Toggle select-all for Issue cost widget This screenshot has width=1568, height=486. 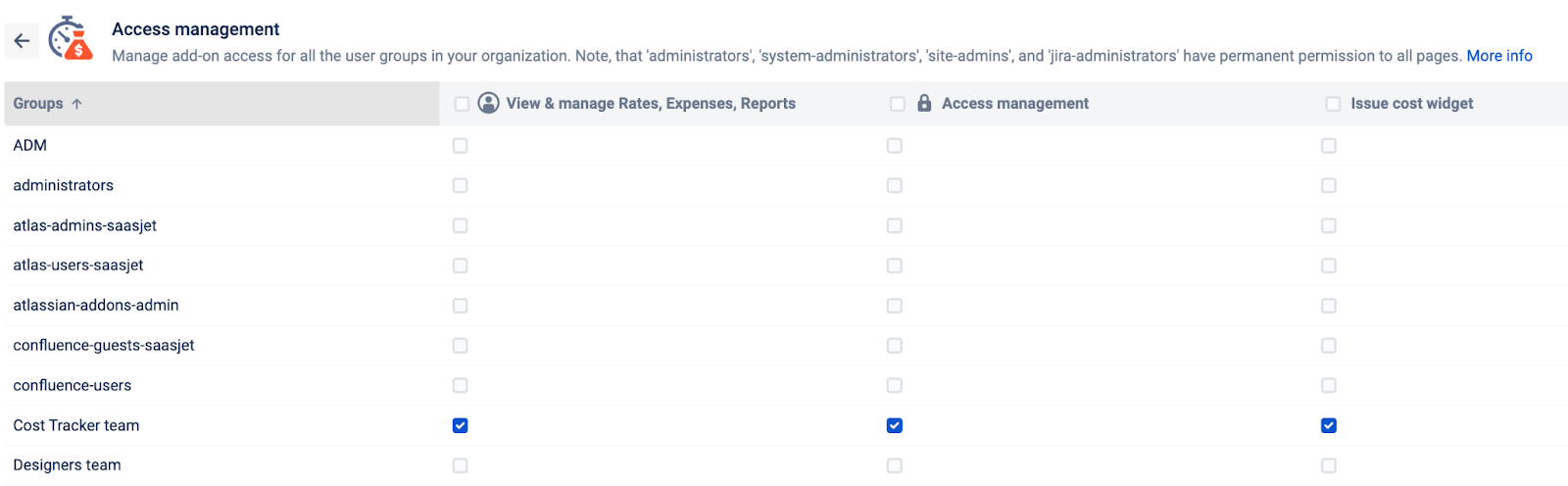(1333, 104)
